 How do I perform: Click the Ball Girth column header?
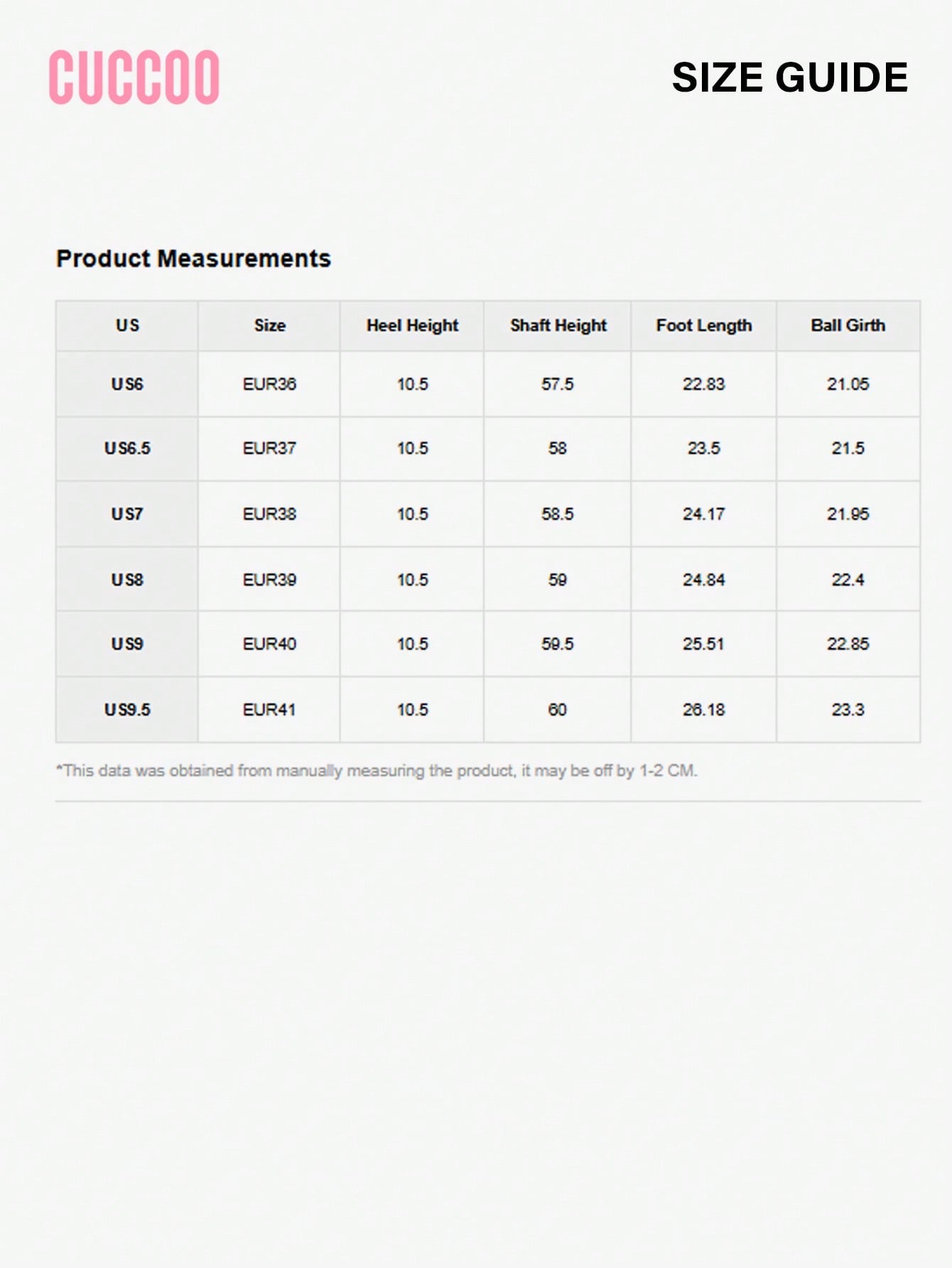tap(848, 325)
